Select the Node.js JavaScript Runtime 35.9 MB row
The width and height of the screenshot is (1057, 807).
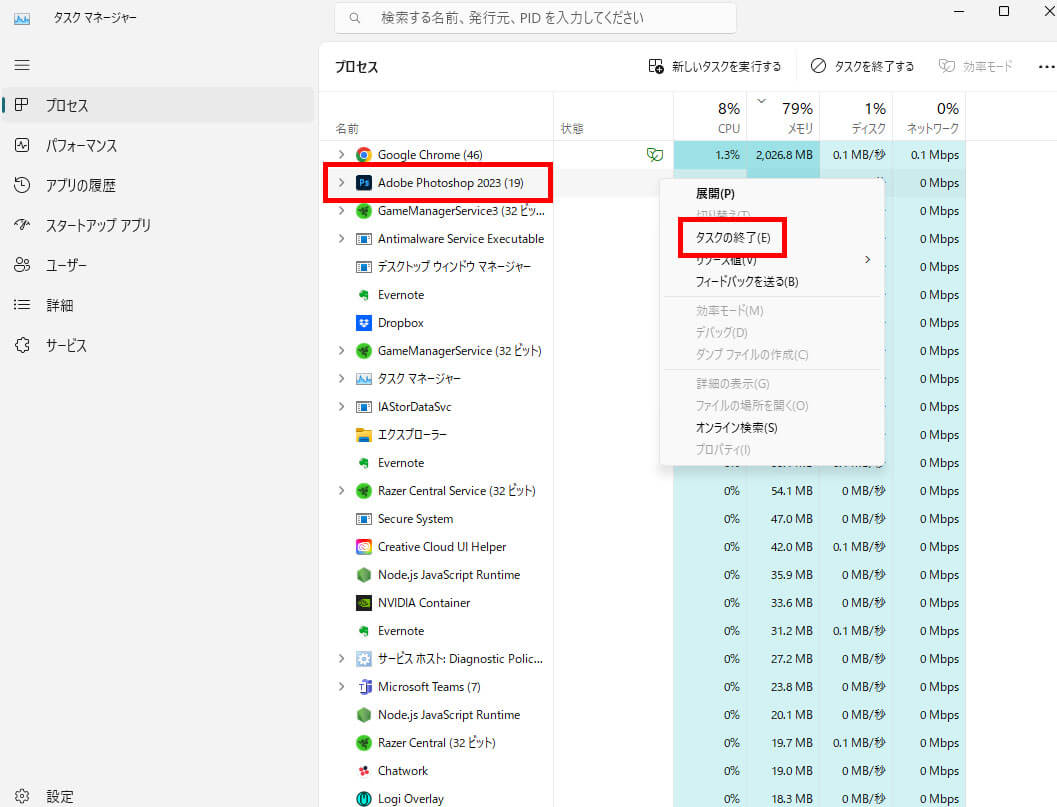[x=643, y=575]
